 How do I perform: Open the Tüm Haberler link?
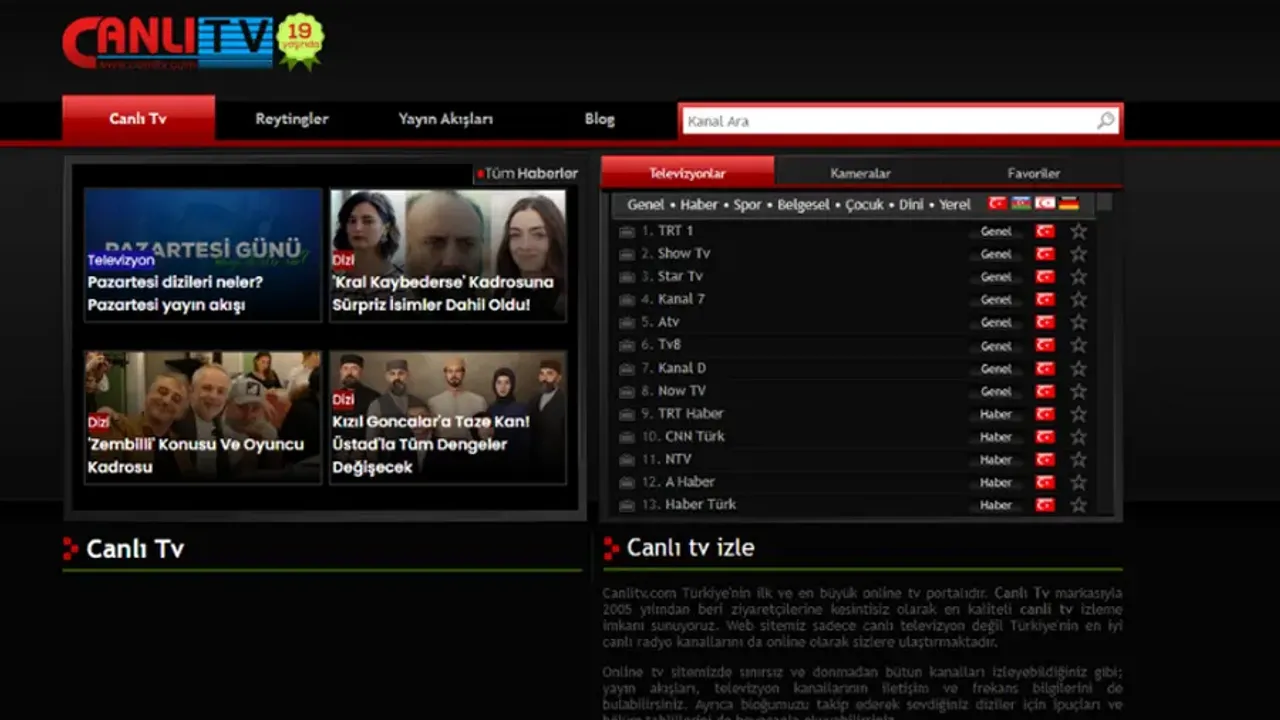pyautogui.click(x=530, y=173)
